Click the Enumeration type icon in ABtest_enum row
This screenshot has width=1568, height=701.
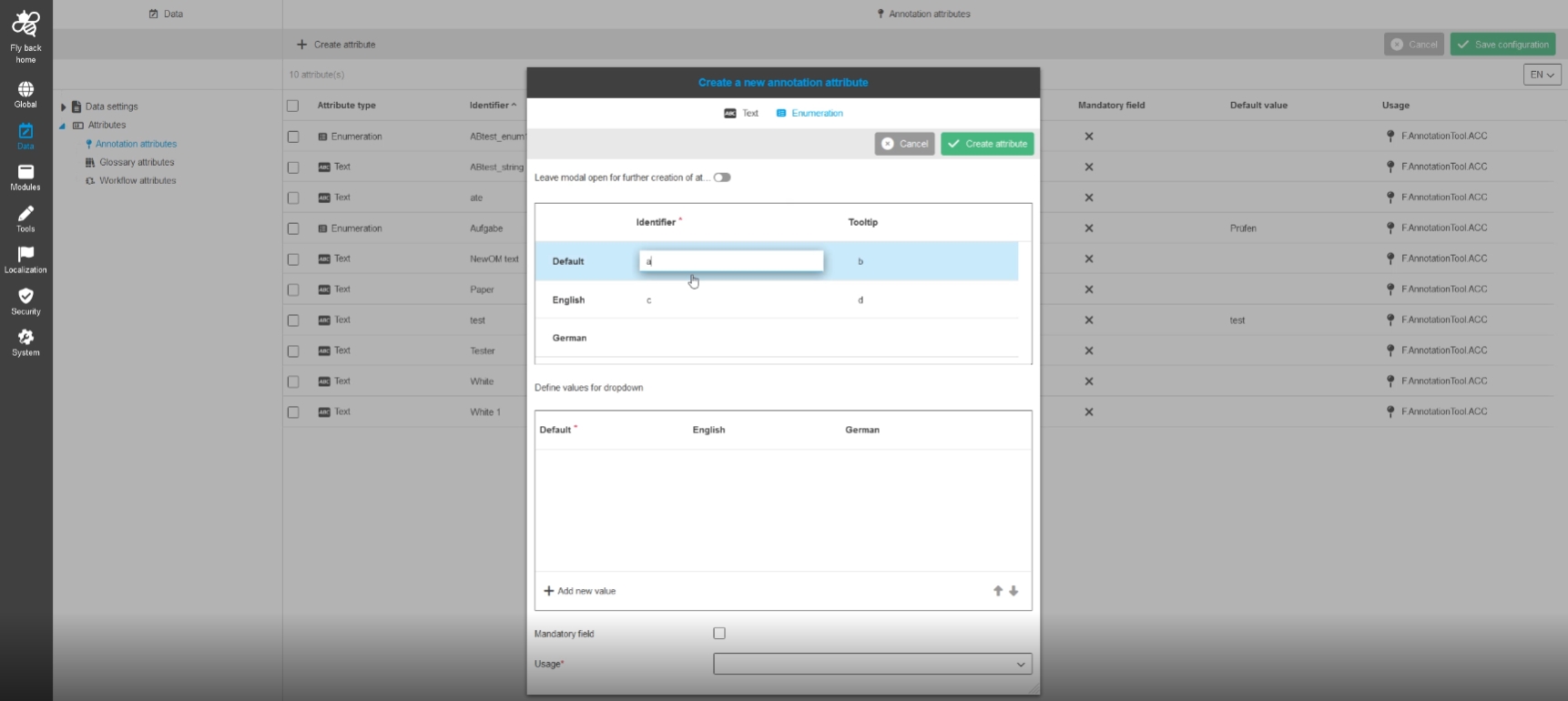coord(322,137)
